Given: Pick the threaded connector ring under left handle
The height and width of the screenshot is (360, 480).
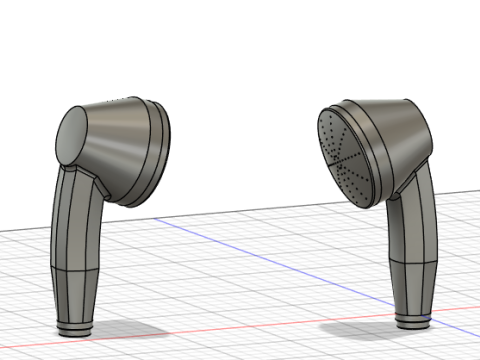Looking at the screenshot, I should (74, 328).
